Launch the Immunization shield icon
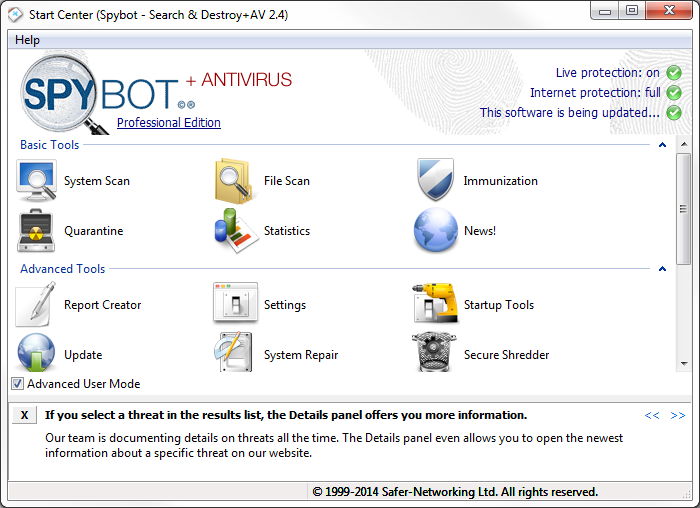 click(x=435, y=179)
